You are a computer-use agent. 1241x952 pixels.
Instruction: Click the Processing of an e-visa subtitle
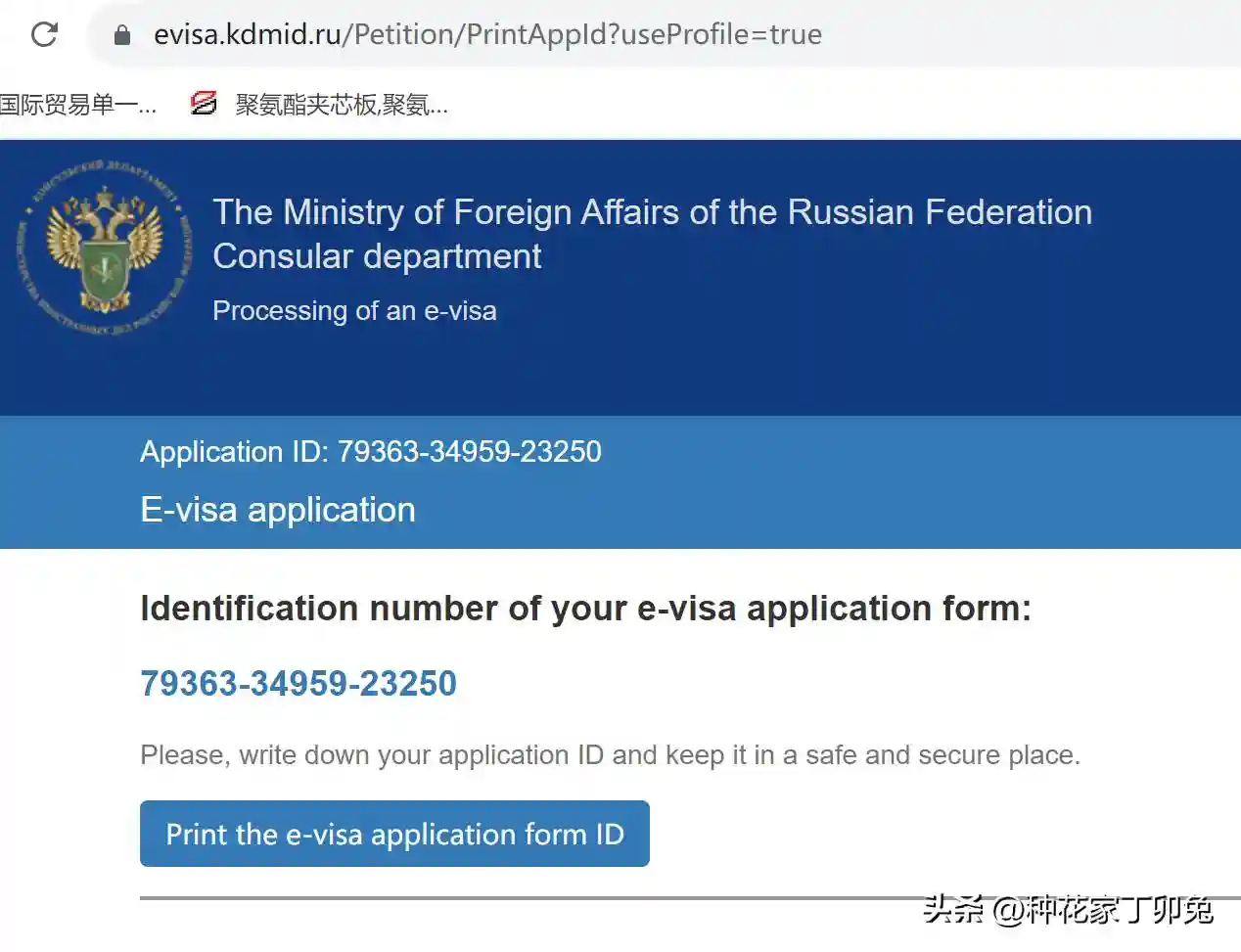click(x=354, y=311)
